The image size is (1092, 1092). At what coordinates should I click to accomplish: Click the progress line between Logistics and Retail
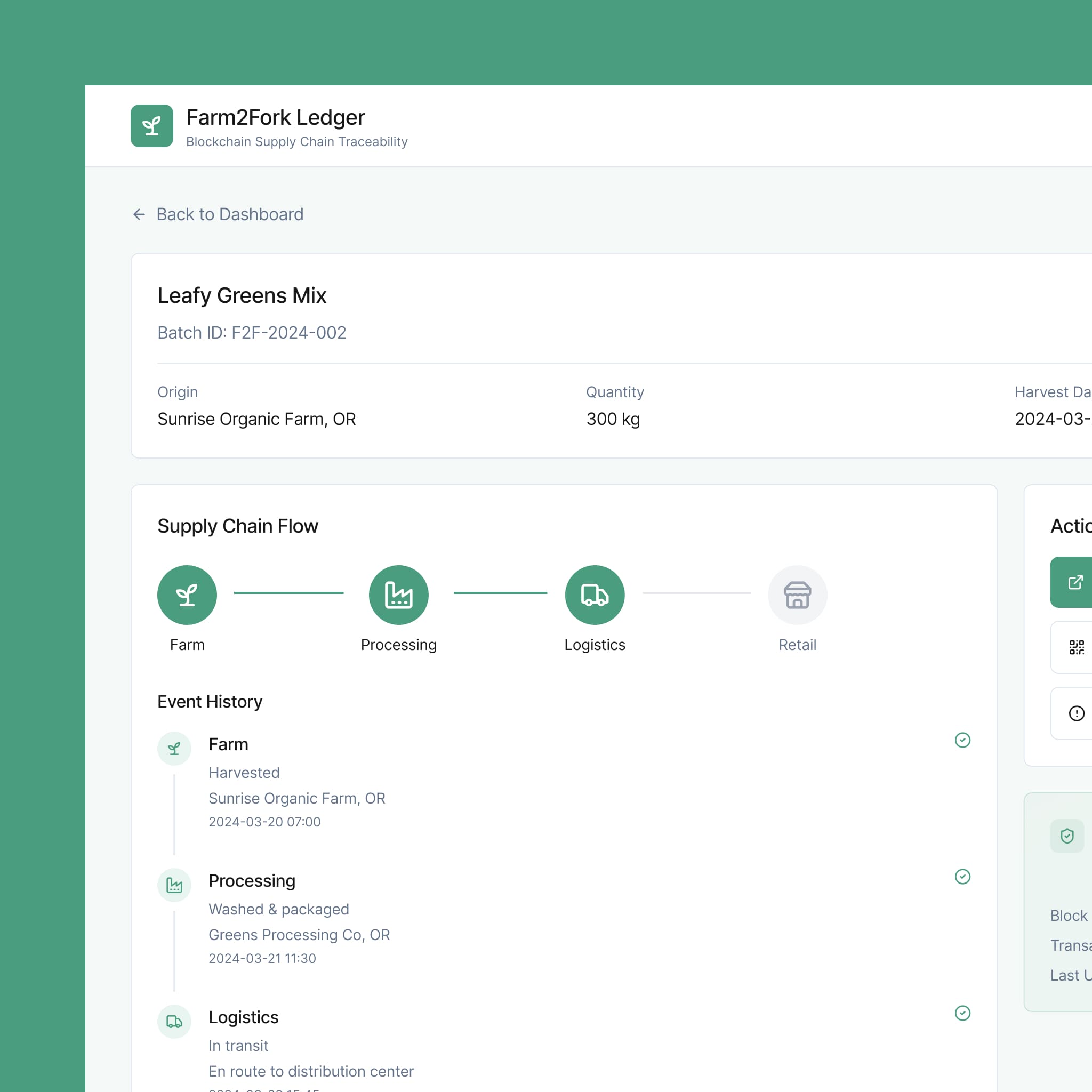pyautogui.click(x=696, y=593)
